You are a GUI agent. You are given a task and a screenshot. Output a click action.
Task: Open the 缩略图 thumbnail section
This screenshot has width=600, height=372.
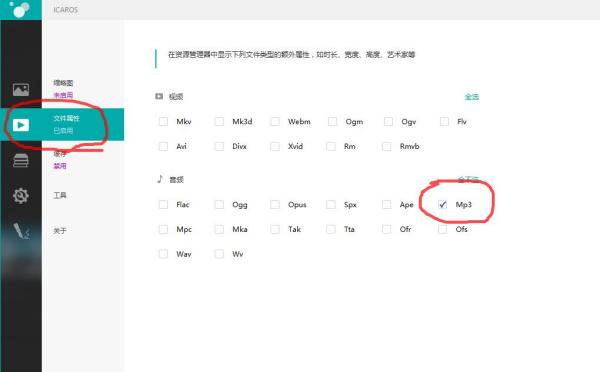click(63, 83)
